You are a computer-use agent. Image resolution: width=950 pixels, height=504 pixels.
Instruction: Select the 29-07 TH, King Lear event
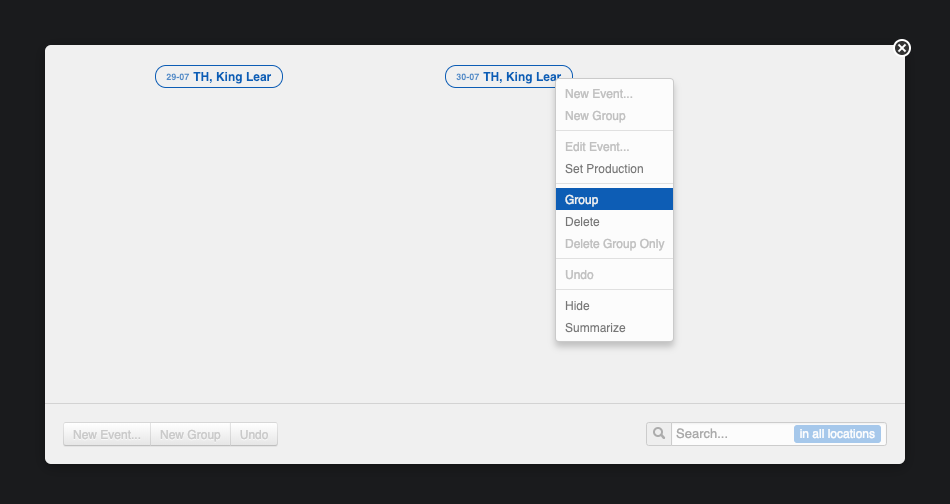219,77
